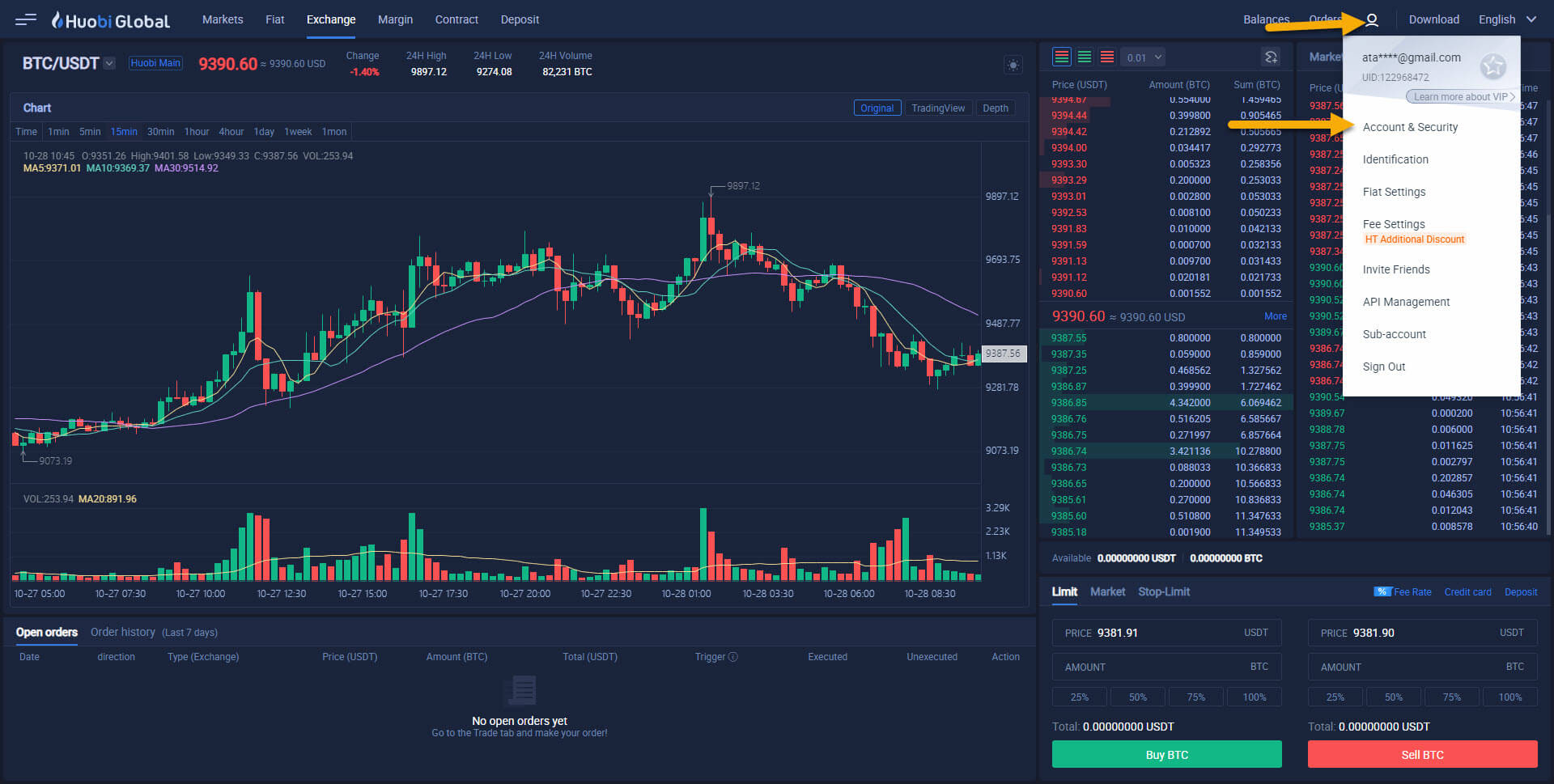Select the Limit order tab
Viewport: 1554px width, 784px height.
pyautogui.click(x=1064, y=591)
